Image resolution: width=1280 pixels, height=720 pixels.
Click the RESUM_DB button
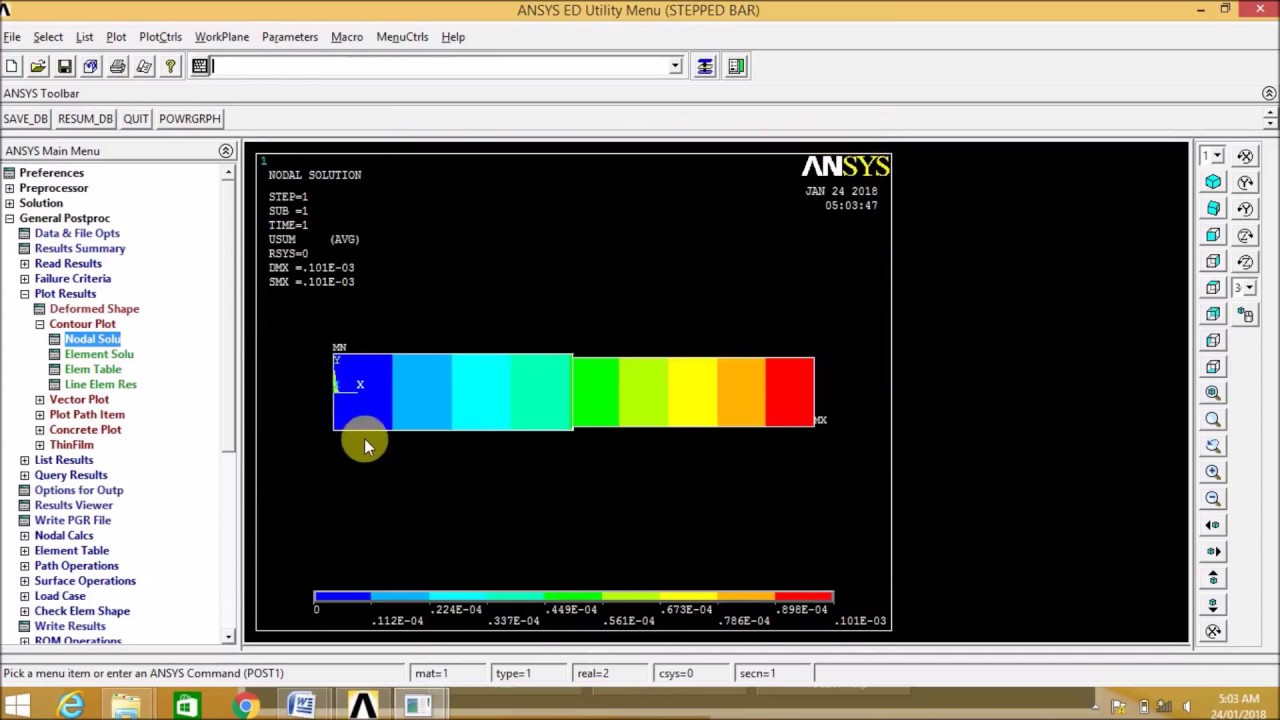[x=85, y=119]
